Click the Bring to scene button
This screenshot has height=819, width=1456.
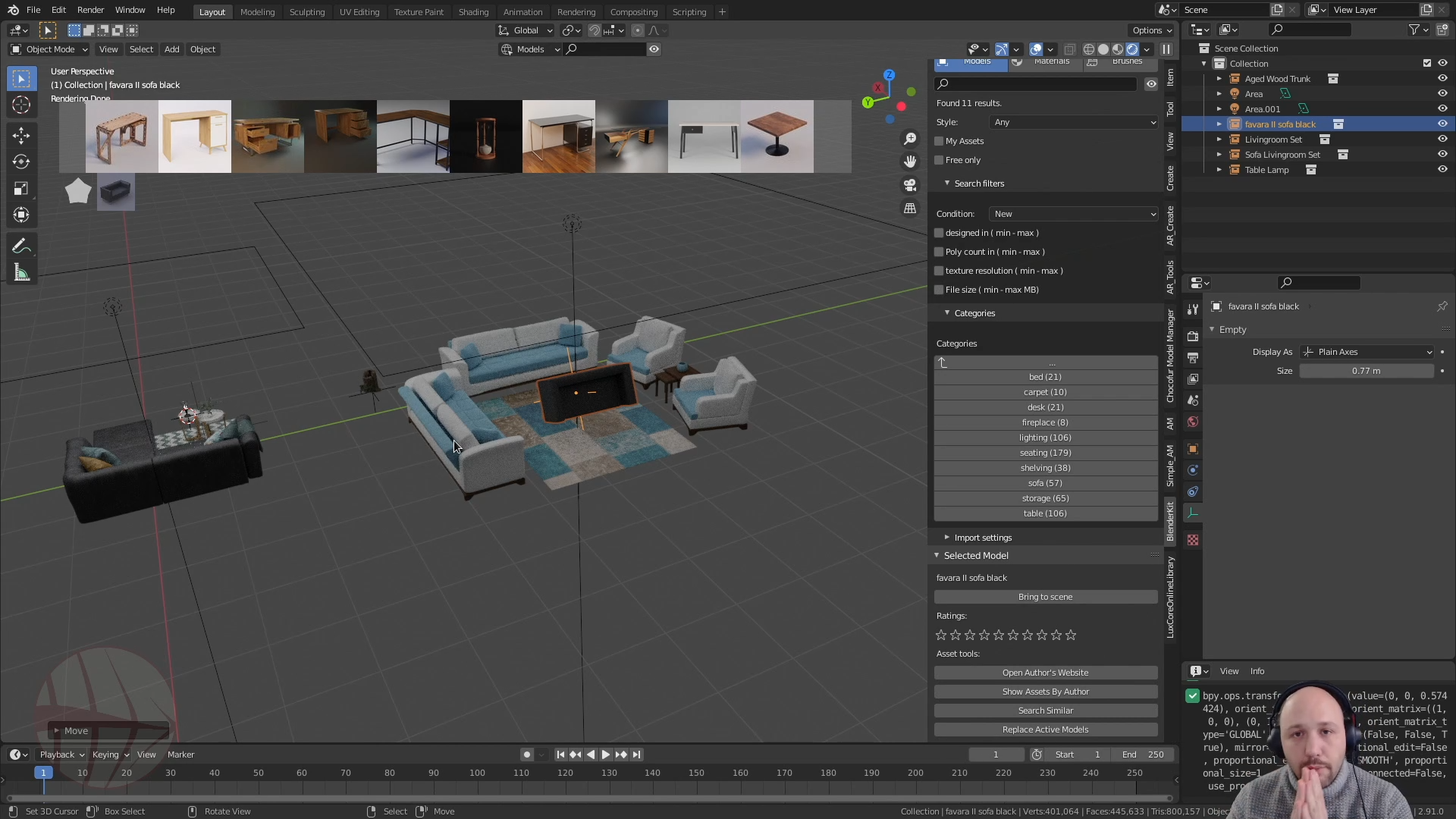[x=1045, y=597]
